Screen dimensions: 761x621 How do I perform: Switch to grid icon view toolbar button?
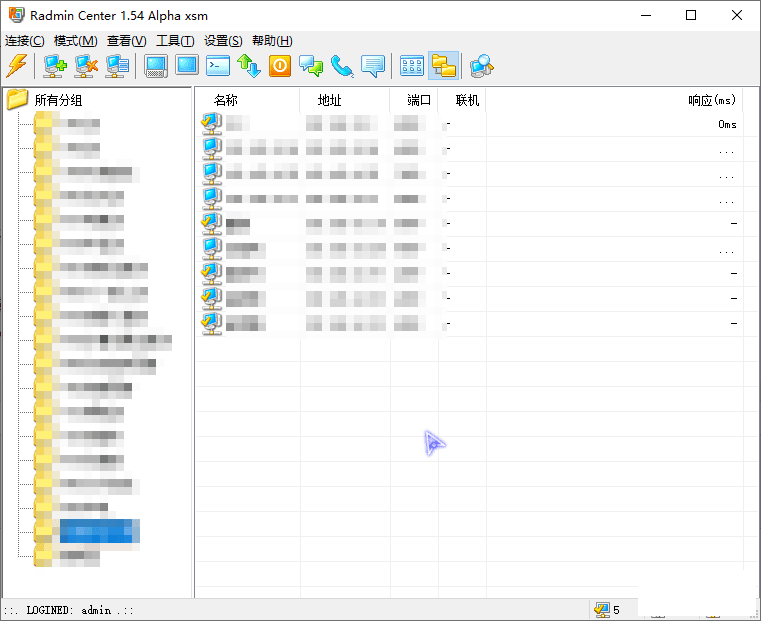[x=412, y=65]
